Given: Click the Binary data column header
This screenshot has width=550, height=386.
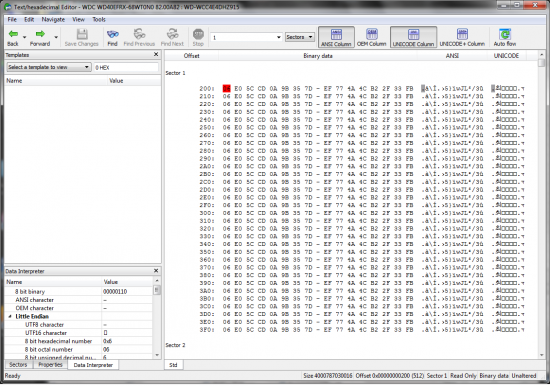Looking at the screenshot, I should coord(318,56).
